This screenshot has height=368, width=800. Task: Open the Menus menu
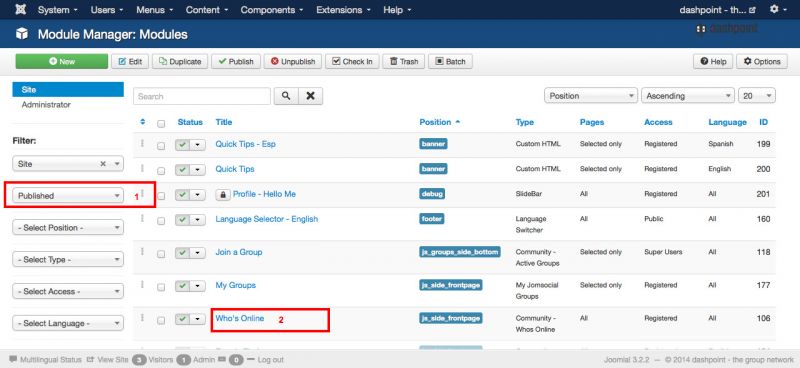[155, 10]
